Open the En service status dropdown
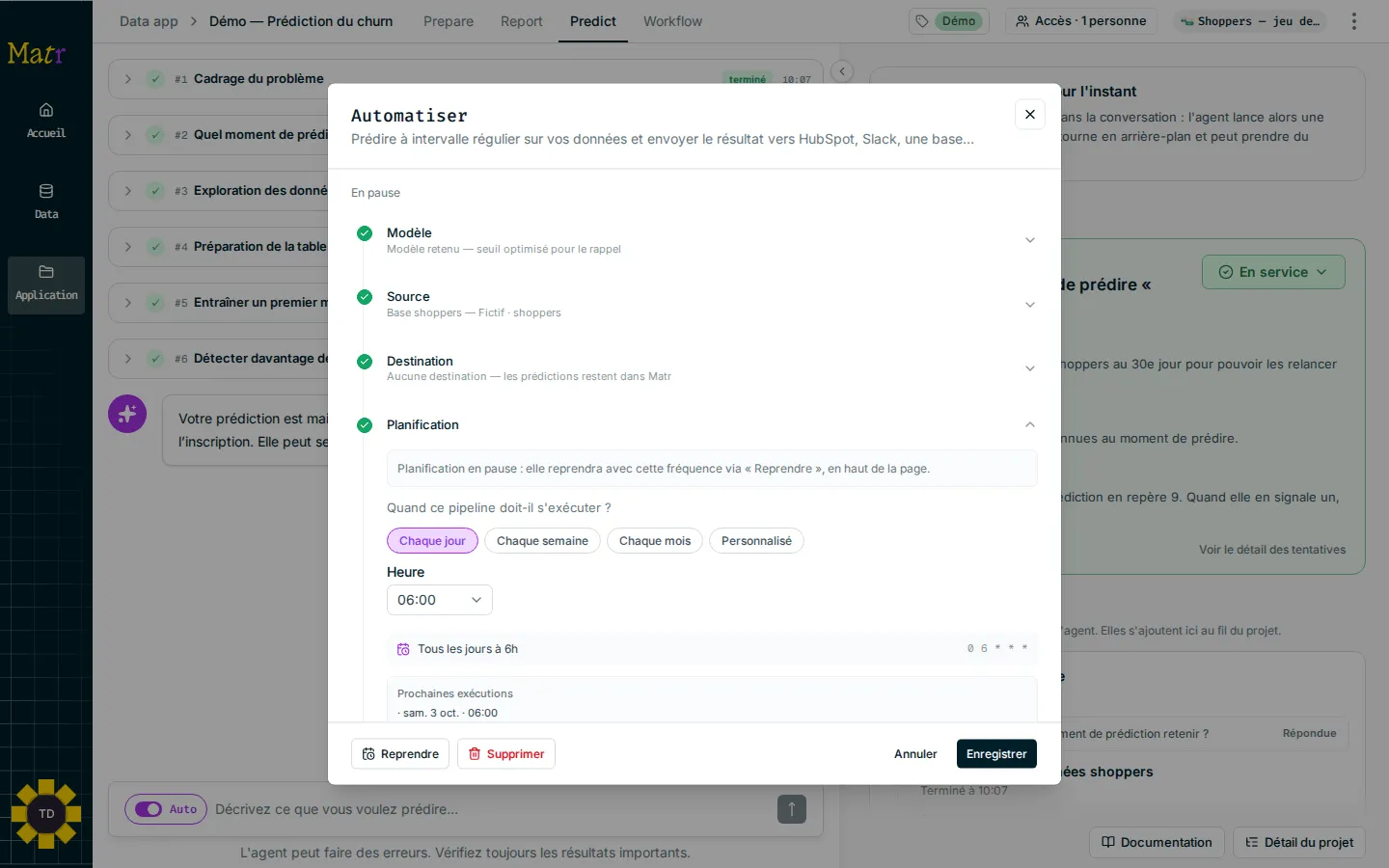 pyautogui.click(x=1273, y=272)
